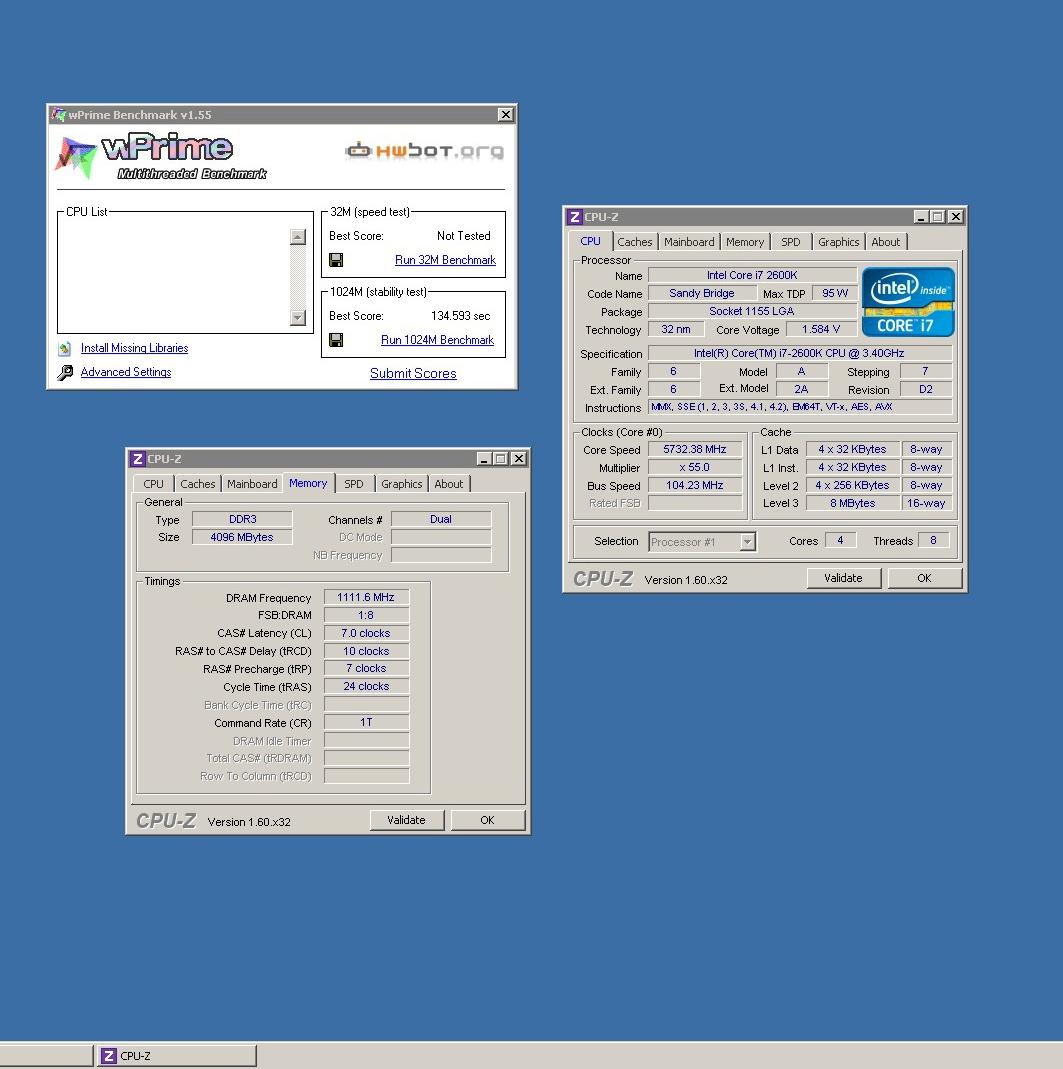The height and width of the screenshot is (1069, 1063).
Task: Minimize the CPU-Z processor window
Action: pyautogui.click(x=921, y=217)
